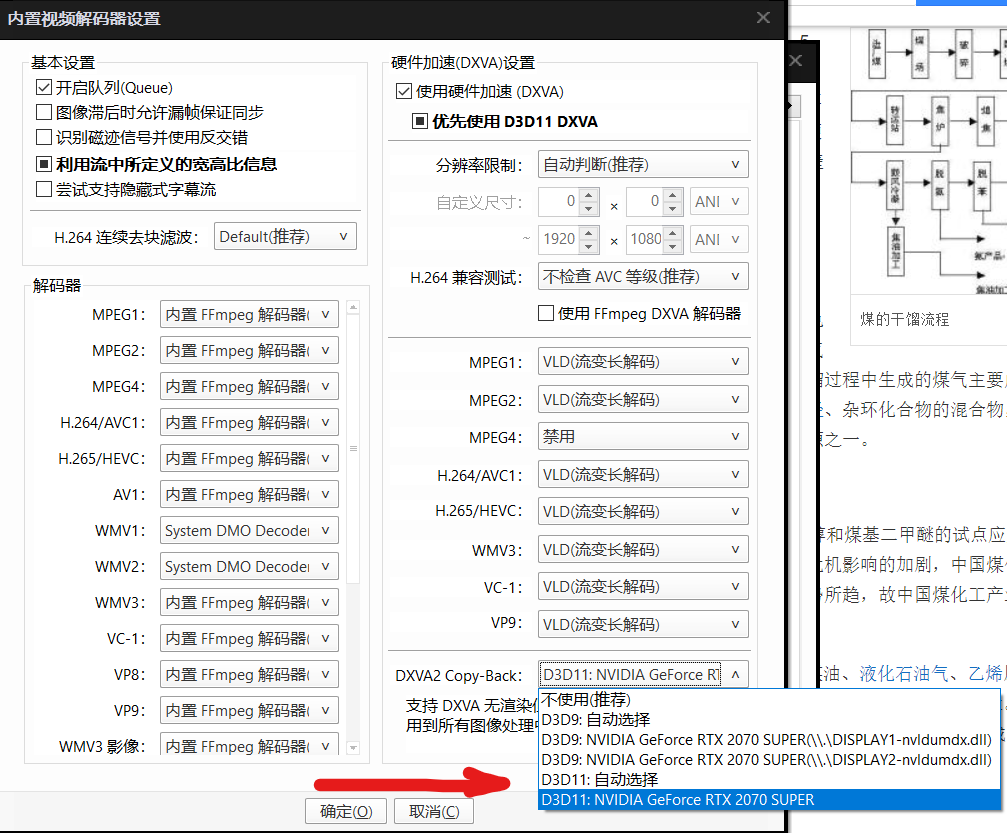Open WMV2 System DMO Decoder dropdown

coord(249,566)
